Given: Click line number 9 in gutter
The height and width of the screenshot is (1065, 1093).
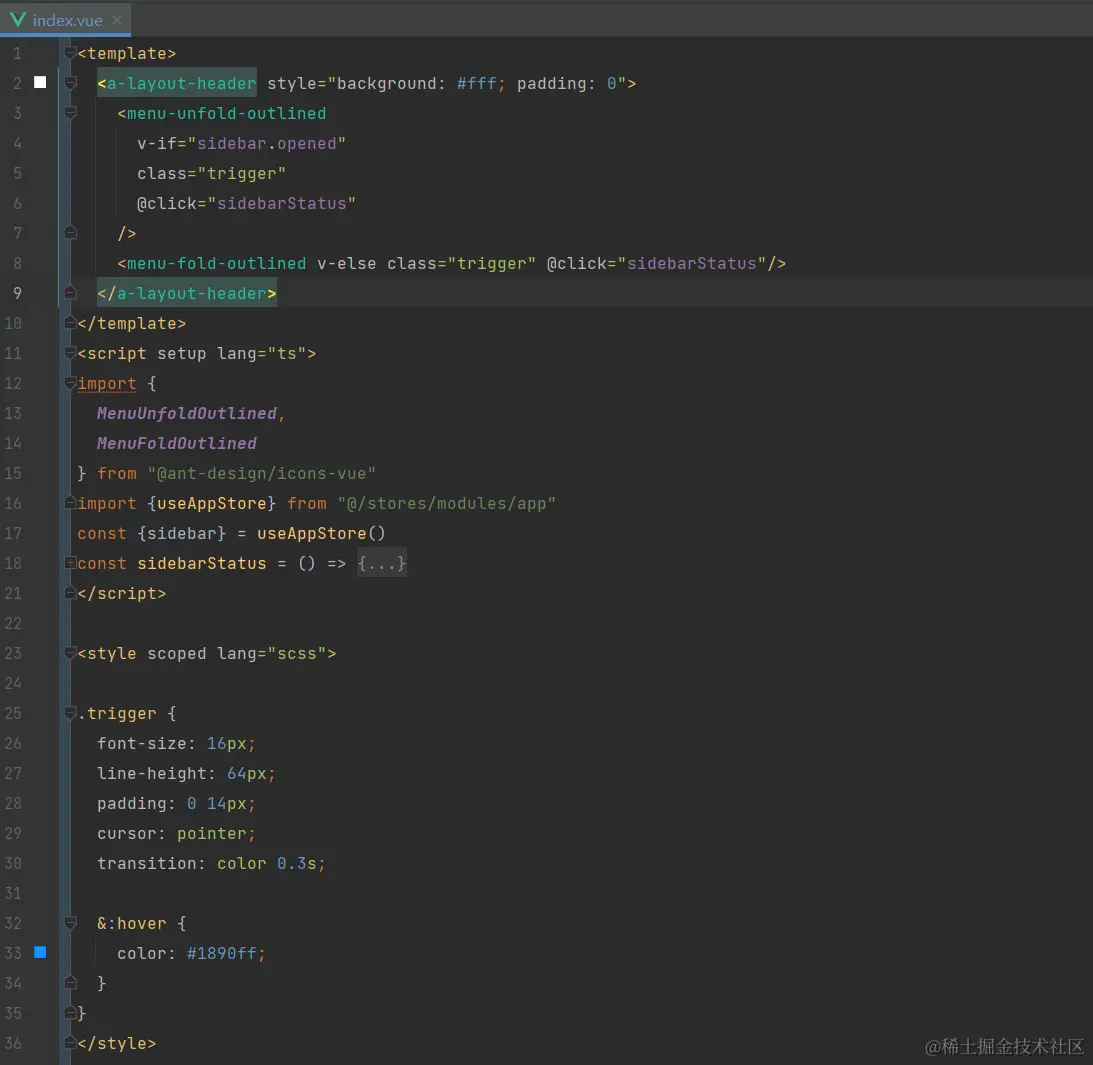Looking at the screenshot, I should [x=17, y=293].
